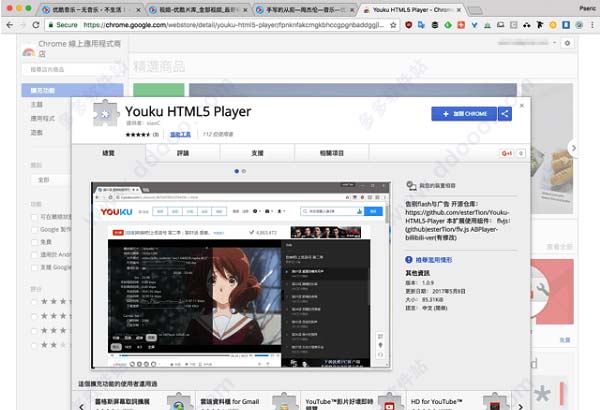The height and width of the screenshot is (410, 600).
Task: Open the HD for YouTube extension card
Action: click(458, 401)
